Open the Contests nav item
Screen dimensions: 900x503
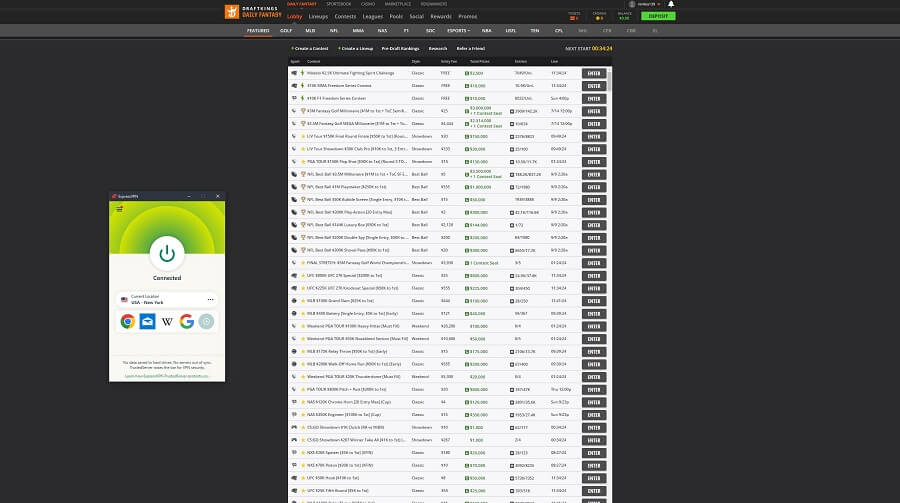click(x=345, y=17)
